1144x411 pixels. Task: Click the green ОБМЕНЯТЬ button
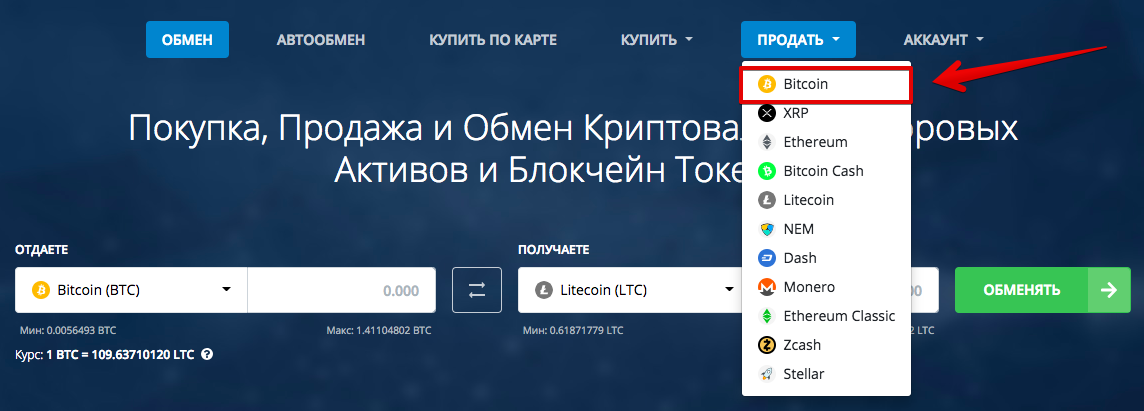(1043, 290)
